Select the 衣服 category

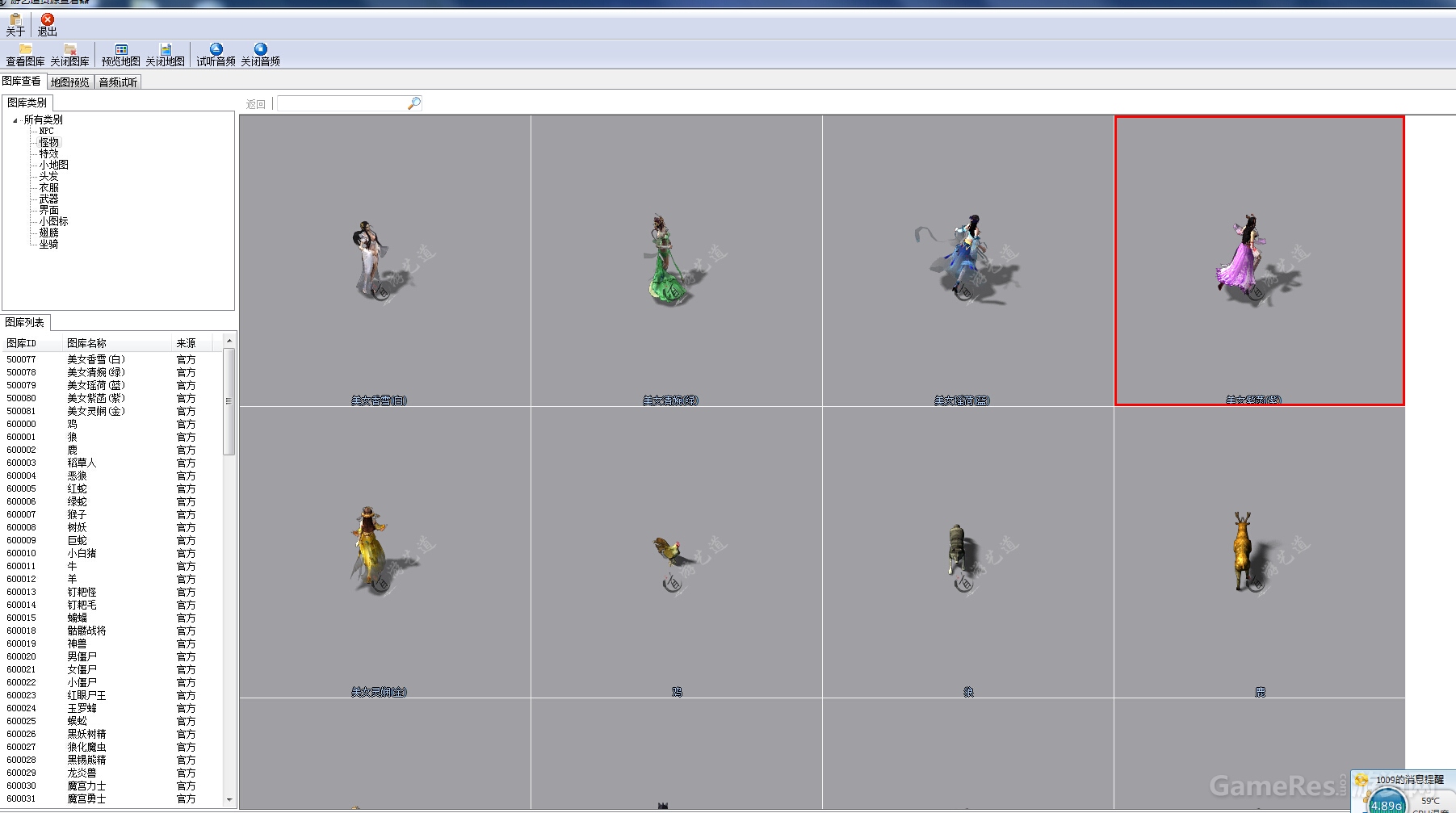49,187
